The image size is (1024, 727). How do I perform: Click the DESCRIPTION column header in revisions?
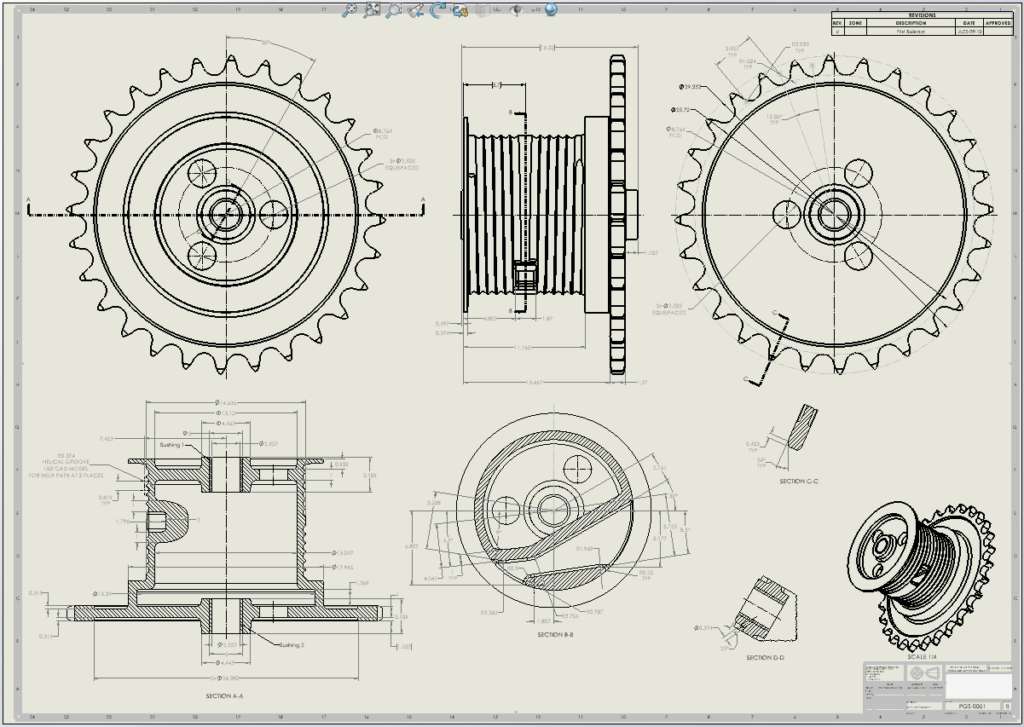coord(910,23)
